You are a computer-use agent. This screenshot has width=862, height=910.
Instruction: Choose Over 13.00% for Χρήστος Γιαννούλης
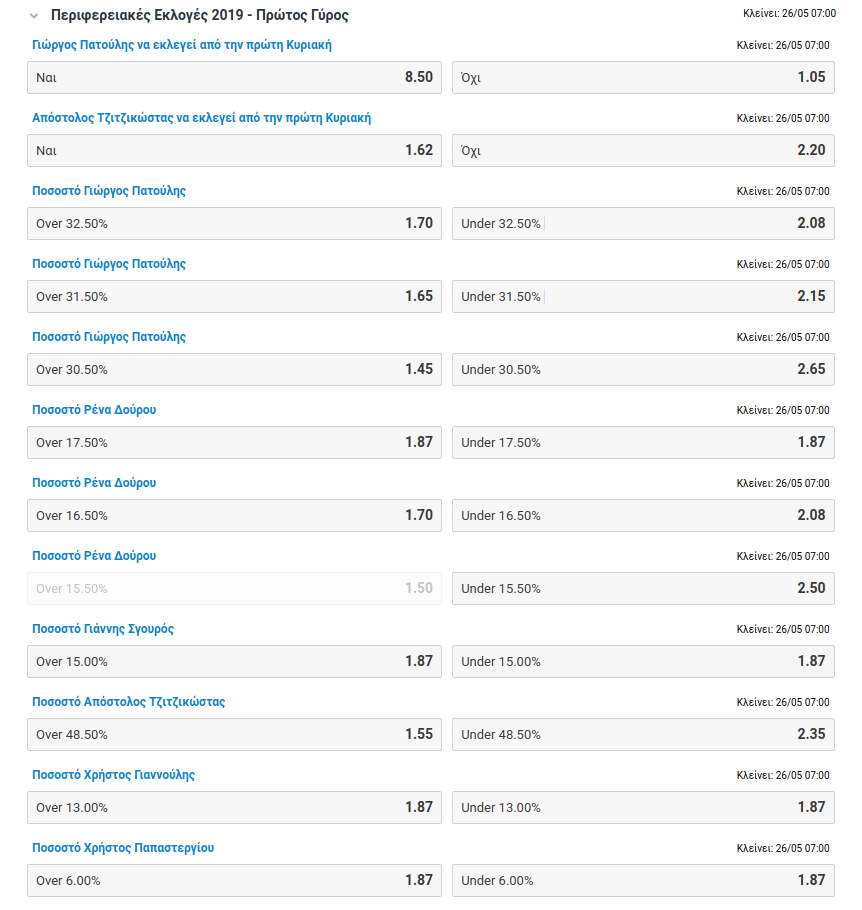234,808
